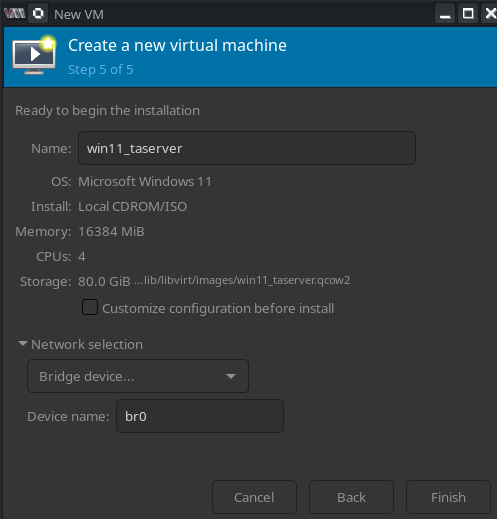Click the 'Ready to begin the installation' text
This screenshot has width=497, height=519.
coord(107,111)
